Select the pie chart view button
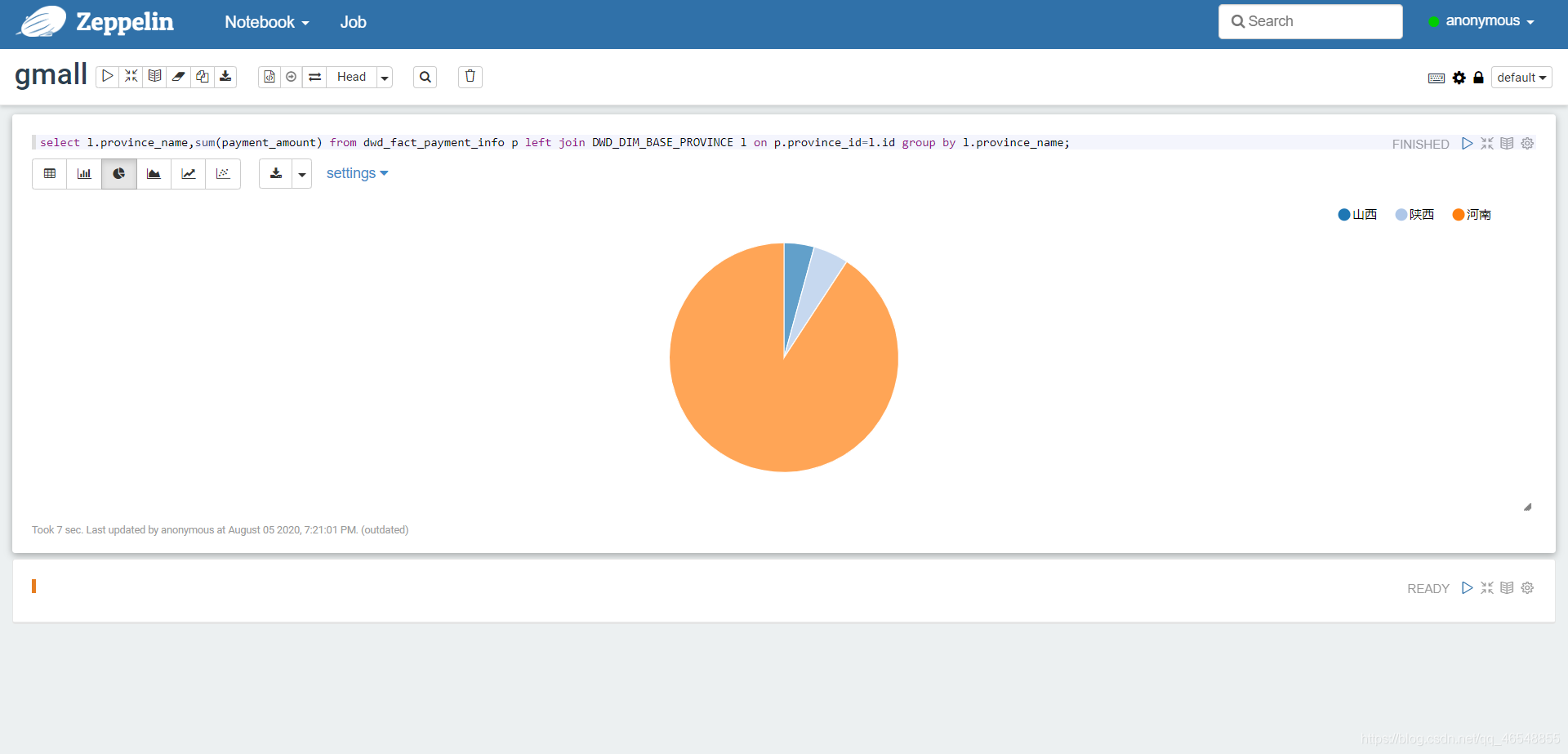This screenshot has height=754, width=1568. [x=119, y=173]
